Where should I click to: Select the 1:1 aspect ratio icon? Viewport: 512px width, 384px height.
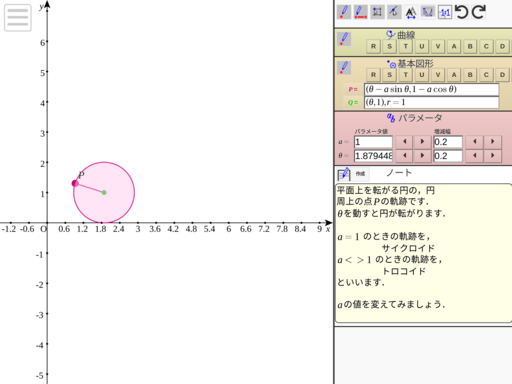tap(445, 12)
